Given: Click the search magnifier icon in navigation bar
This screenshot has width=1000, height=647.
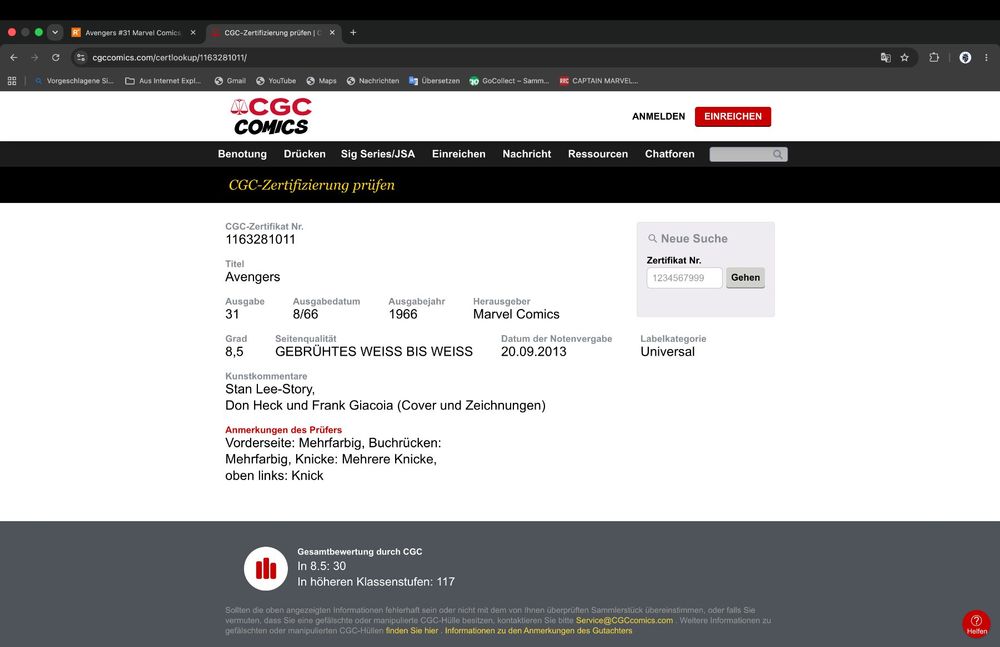Looking at the screenshot, I should coord(777,154).
